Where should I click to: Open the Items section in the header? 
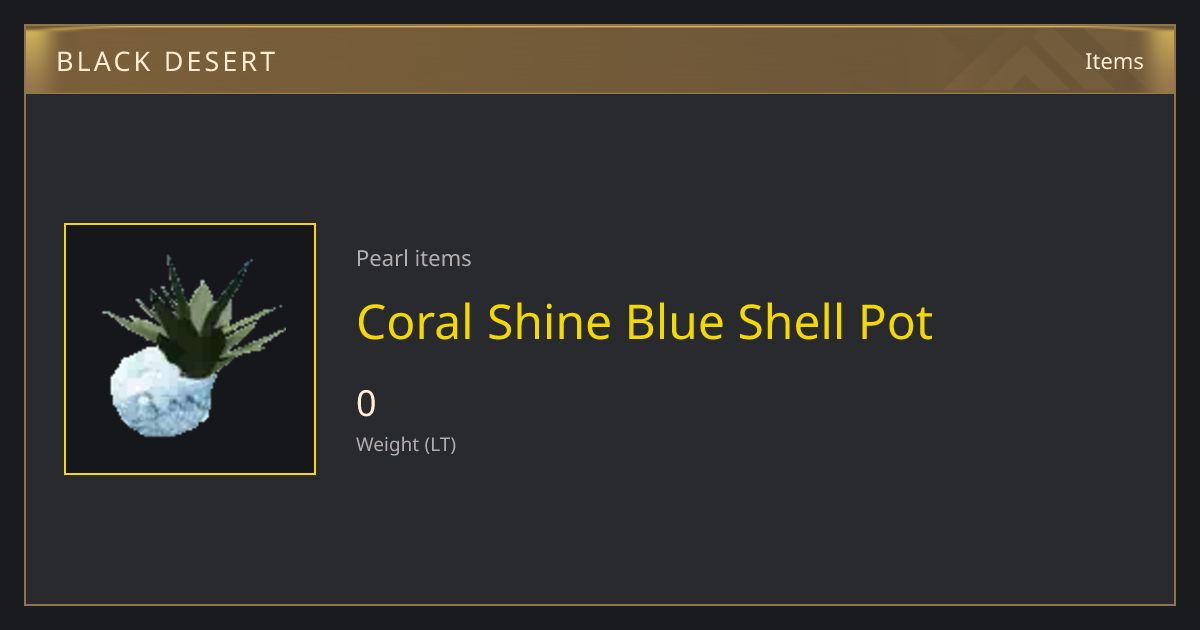[x=1114, y=61]
